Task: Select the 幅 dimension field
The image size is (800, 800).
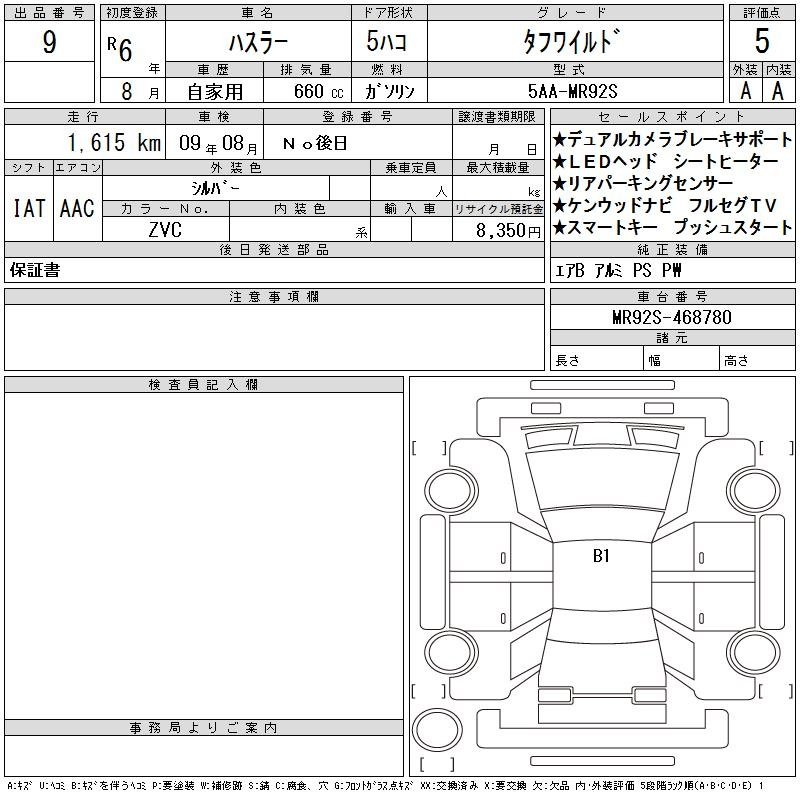Action: pos(682,358)
